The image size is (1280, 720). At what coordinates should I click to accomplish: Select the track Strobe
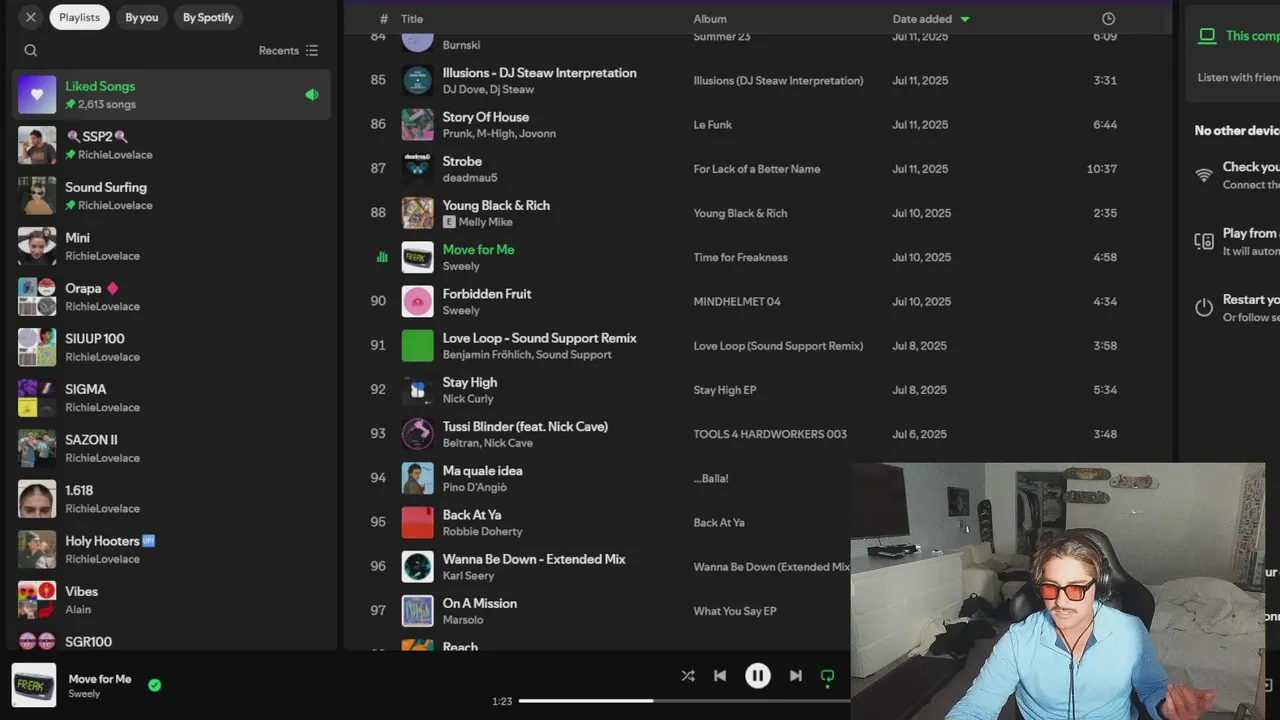462,161
